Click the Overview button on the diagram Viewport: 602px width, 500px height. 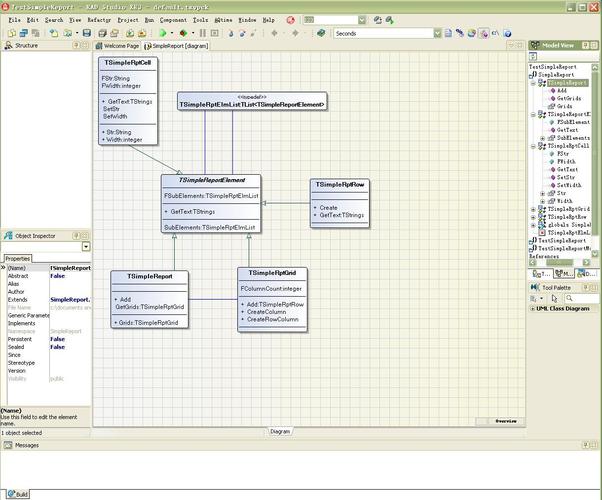[505, 421]
